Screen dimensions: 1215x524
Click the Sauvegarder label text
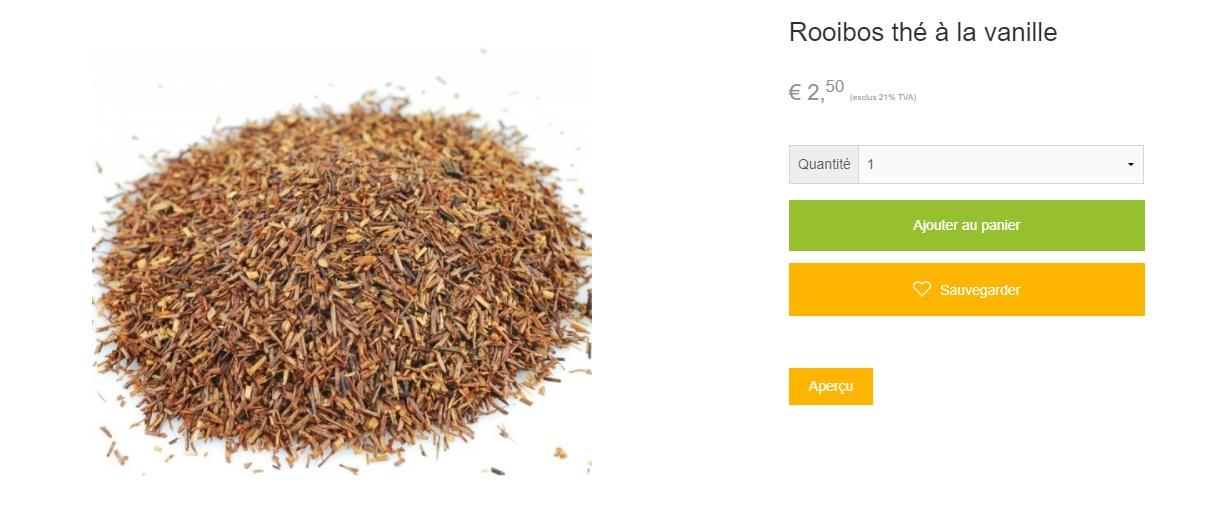point(980,290)
